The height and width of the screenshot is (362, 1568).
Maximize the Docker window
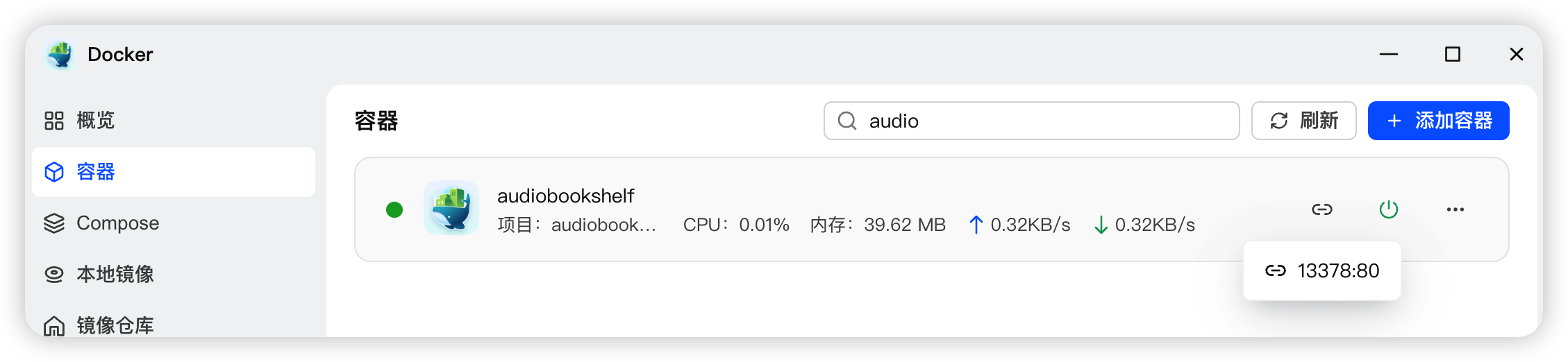pyautogui.click(x=1453, y=55)
